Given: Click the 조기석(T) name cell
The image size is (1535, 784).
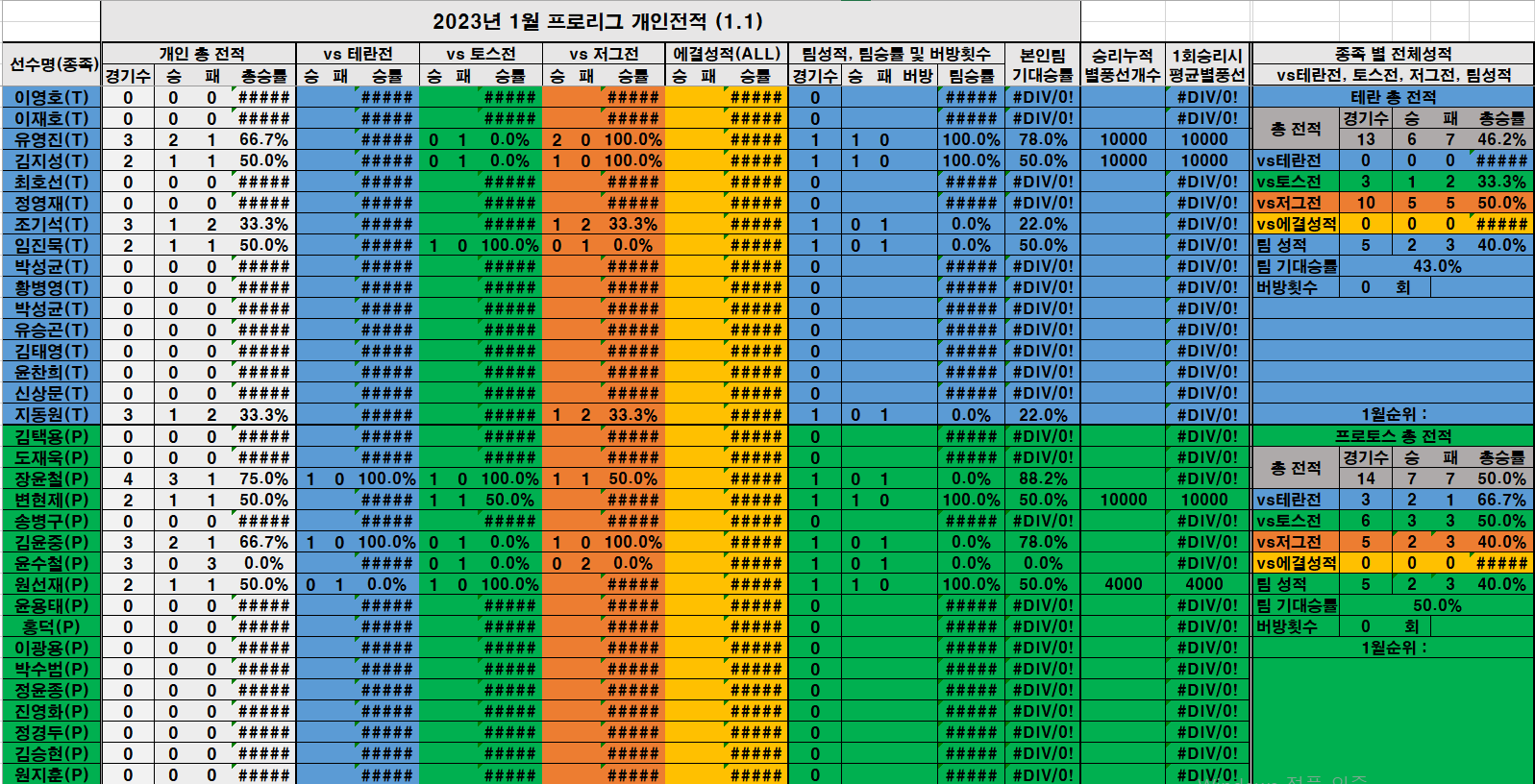Looking at the screenshot, I should (x=52, y=224).
